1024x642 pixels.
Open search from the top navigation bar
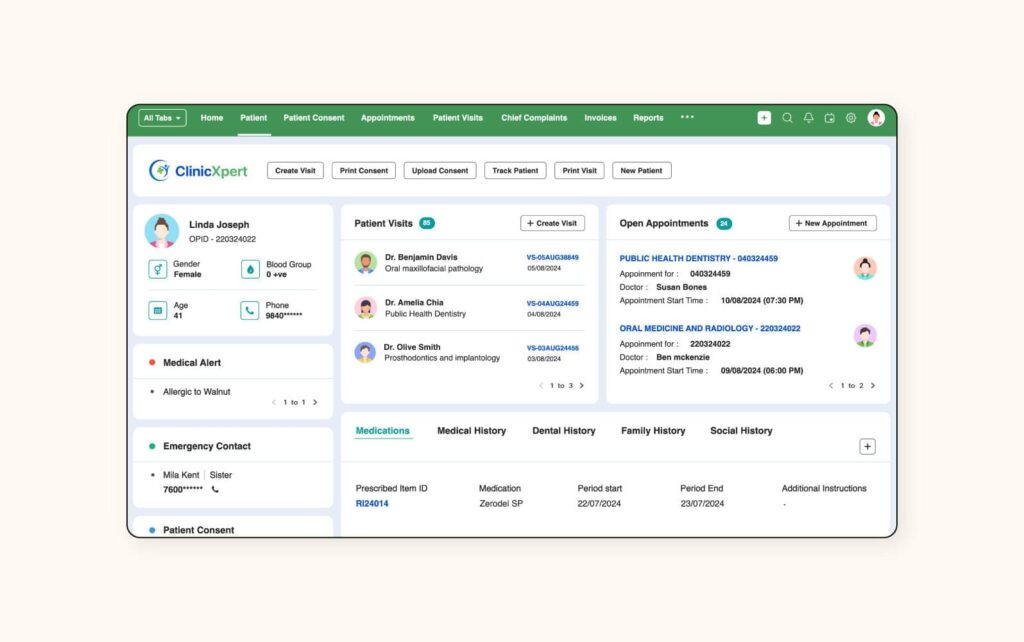[x=787, y=118]
